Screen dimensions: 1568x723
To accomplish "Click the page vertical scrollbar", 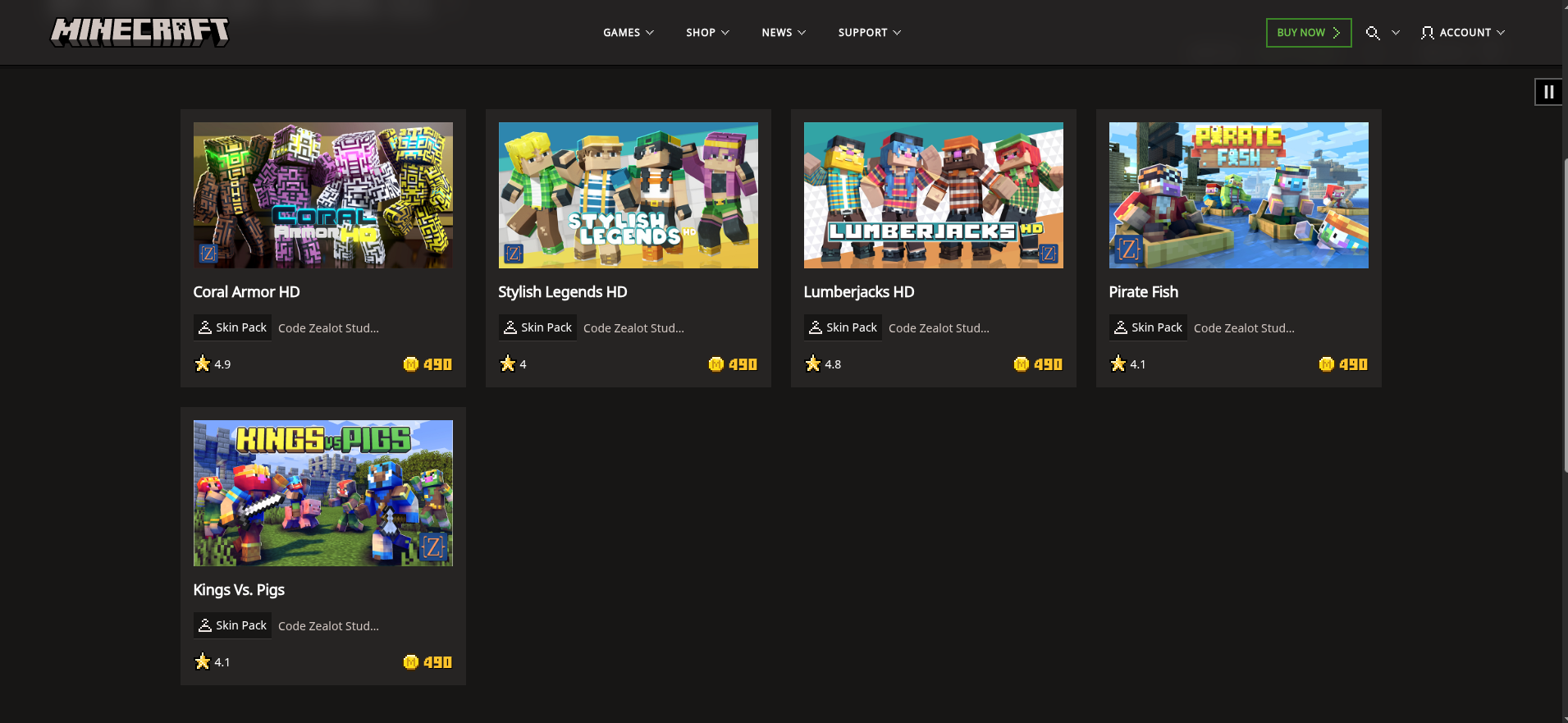I will [1565, 313].
